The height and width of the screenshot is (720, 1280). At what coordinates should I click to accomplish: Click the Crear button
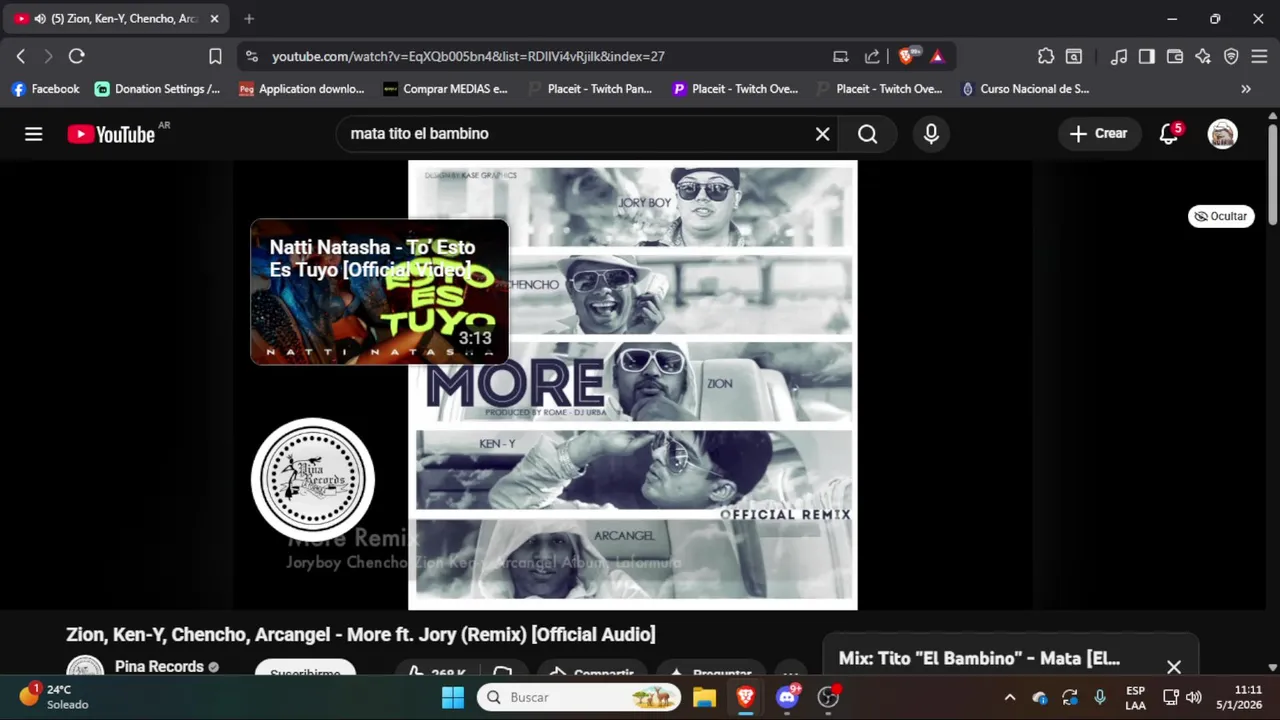(x=1099, y=134)
